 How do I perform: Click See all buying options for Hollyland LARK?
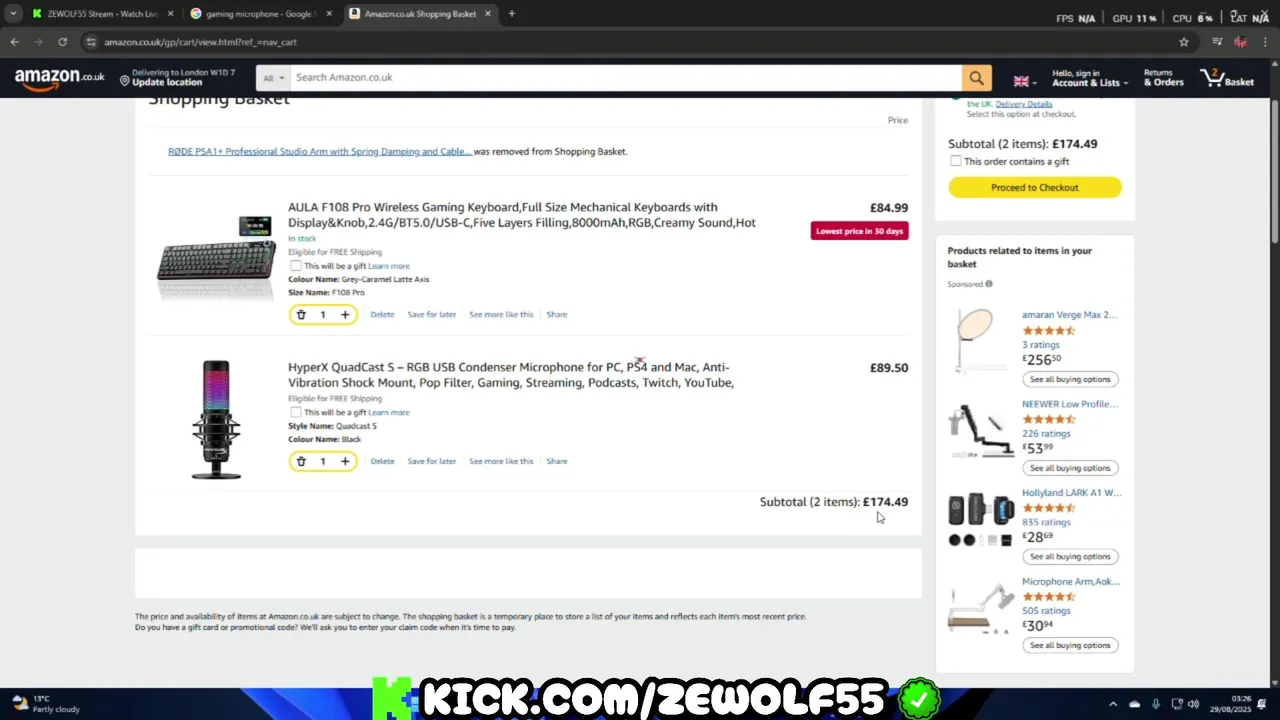(1070, 557)
